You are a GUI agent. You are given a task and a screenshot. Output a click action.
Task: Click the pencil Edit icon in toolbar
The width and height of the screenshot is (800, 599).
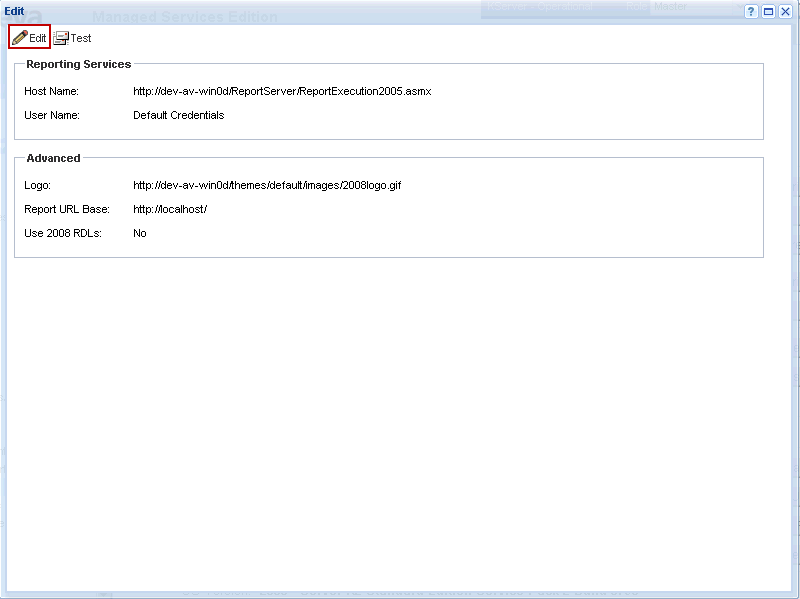click(20, 38)
